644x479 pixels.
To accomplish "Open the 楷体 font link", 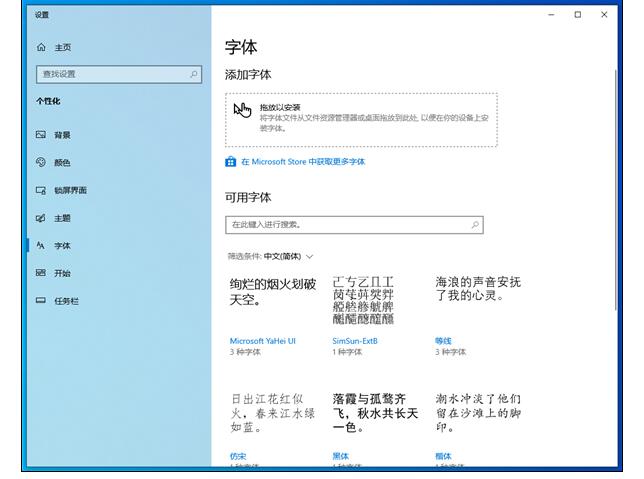I will click(x=443, y=456).
